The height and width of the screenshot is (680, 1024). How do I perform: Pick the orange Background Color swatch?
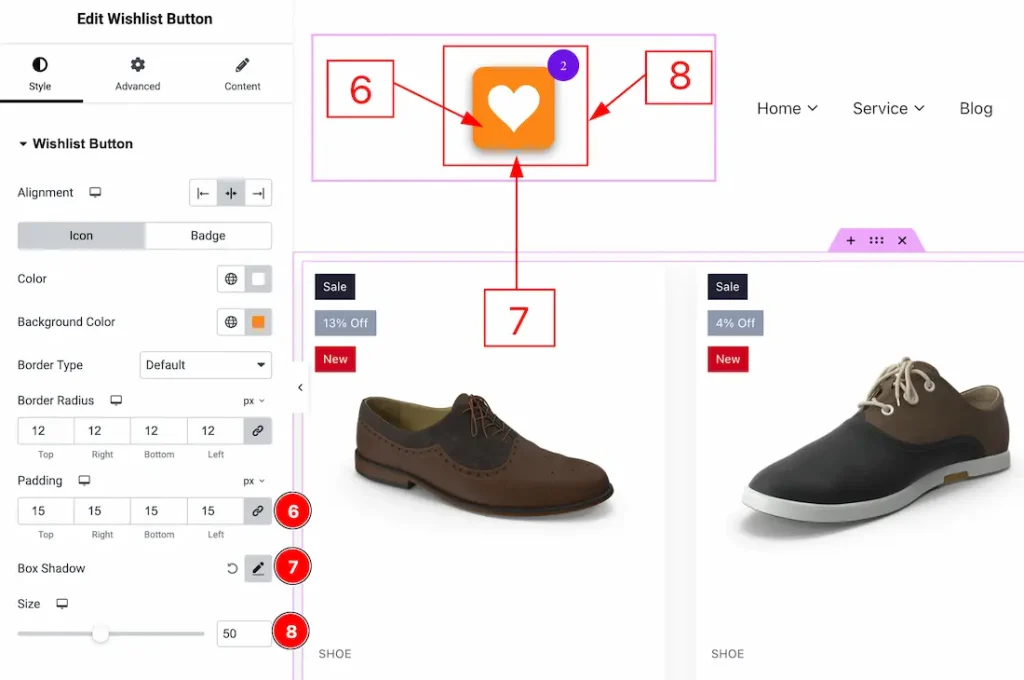coord(259,322)
